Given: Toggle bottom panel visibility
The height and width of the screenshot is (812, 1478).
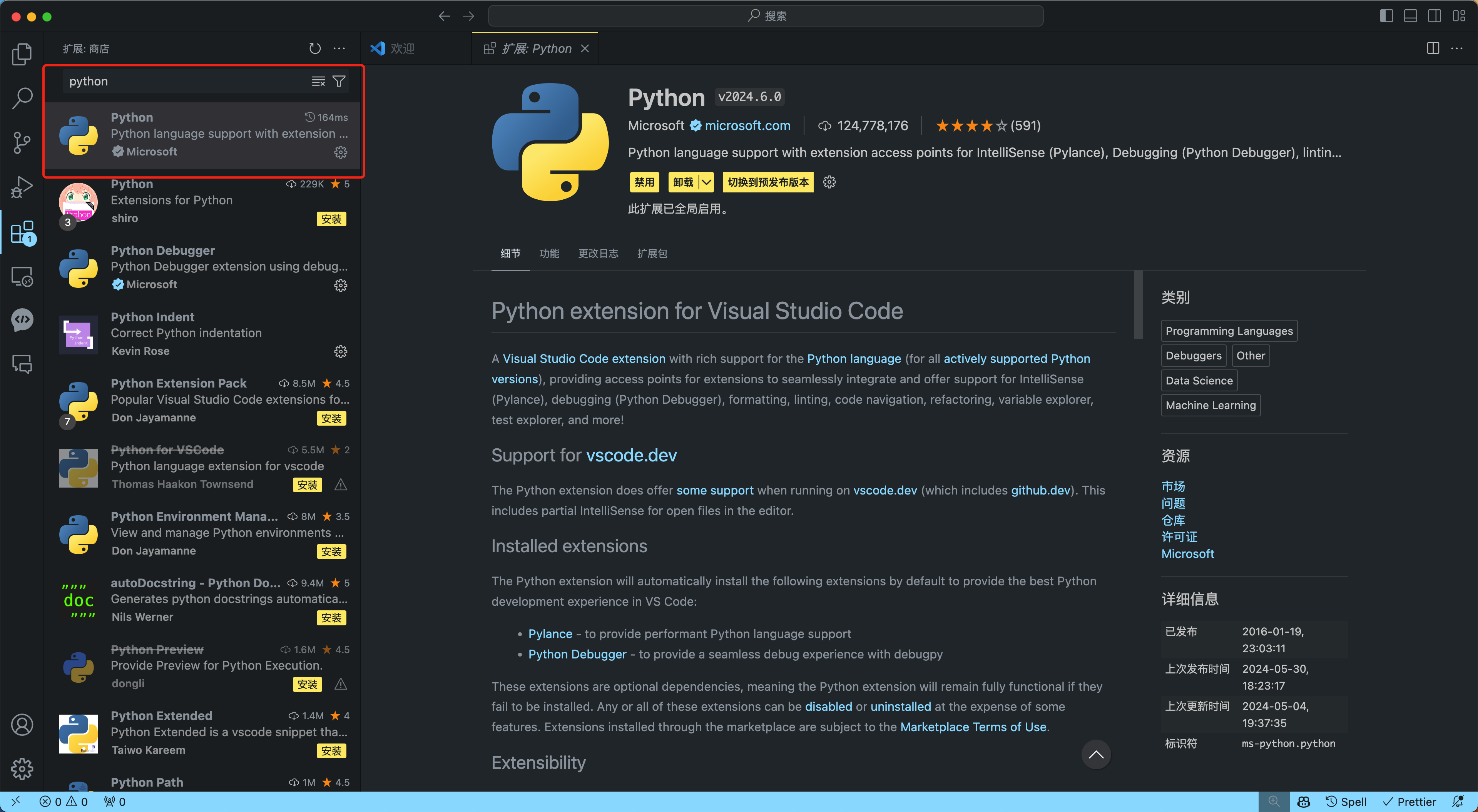Looking at the screenshot, I should point(1410,15).
